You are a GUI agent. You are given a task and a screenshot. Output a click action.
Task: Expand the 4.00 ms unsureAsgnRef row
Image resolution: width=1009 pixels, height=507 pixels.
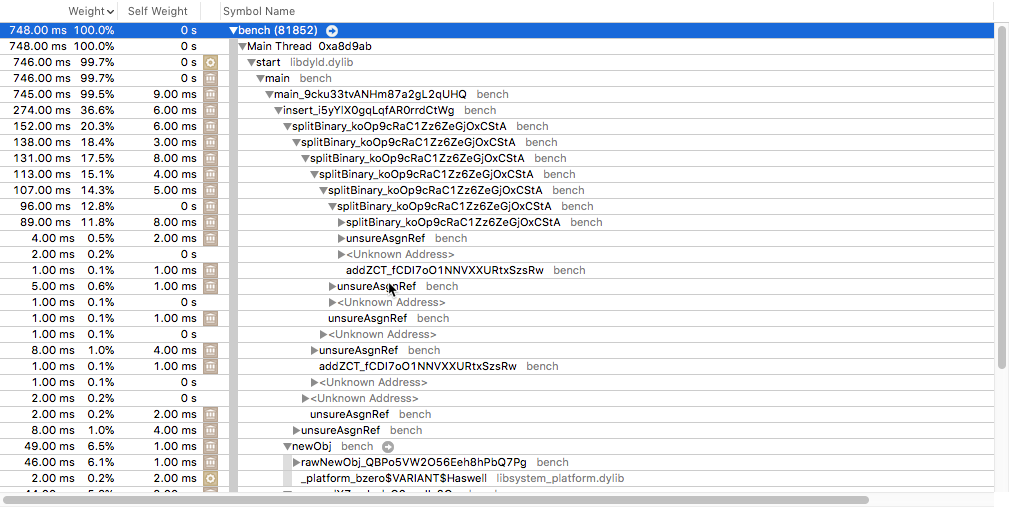tap(342, 239)
